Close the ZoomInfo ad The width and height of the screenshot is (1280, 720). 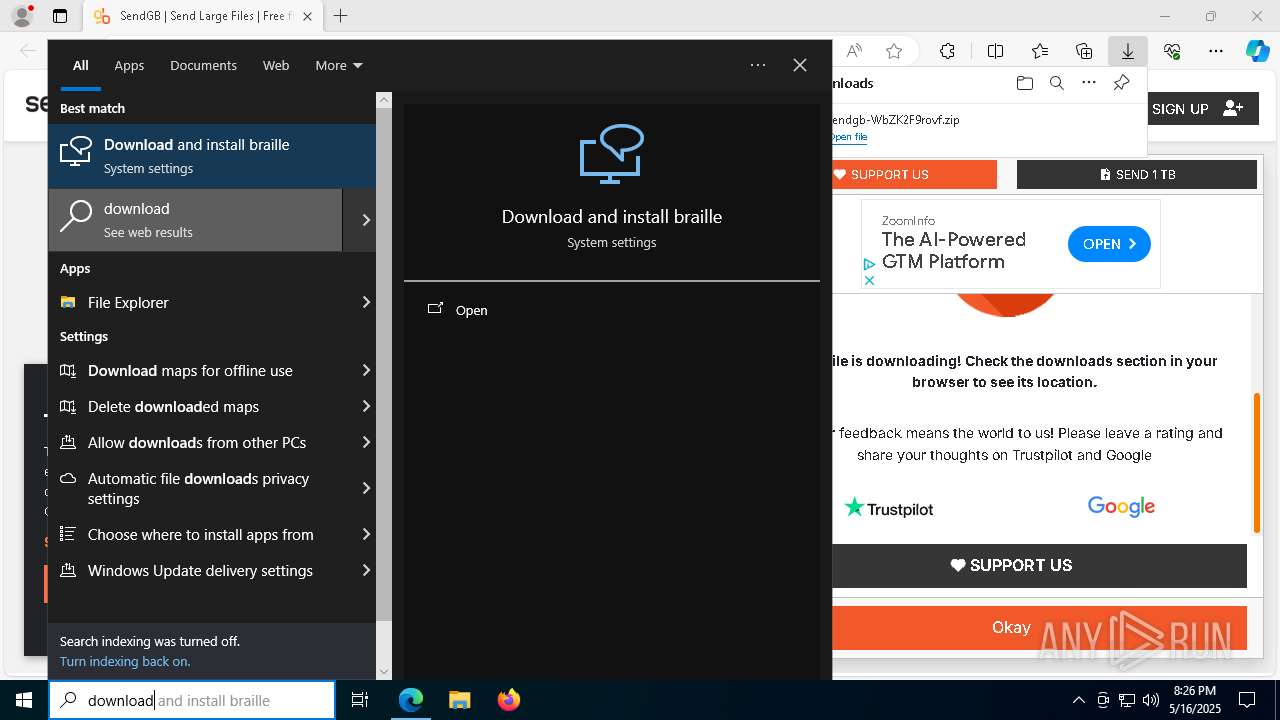point(869,280)
